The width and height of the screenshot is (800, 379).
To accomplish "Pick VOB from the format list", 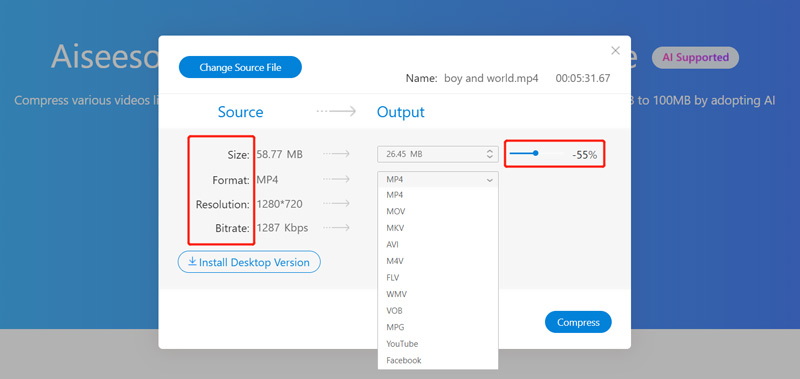I will [438, 311].
